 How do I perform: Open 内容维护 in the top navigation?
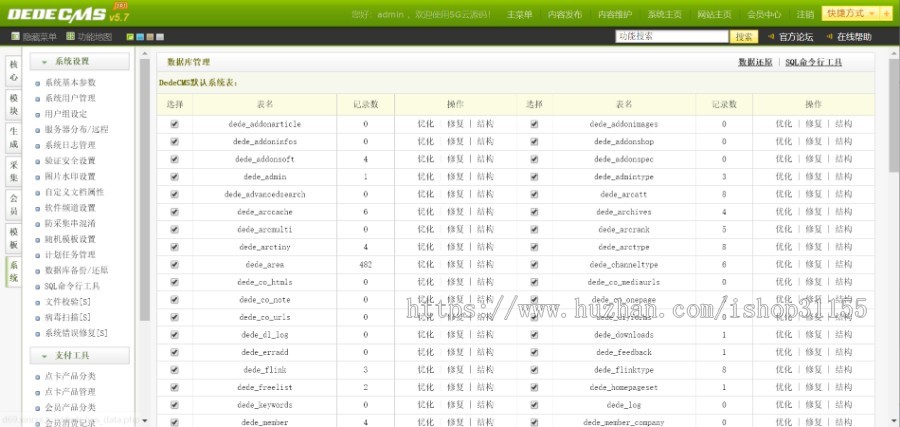pos(615,15)
